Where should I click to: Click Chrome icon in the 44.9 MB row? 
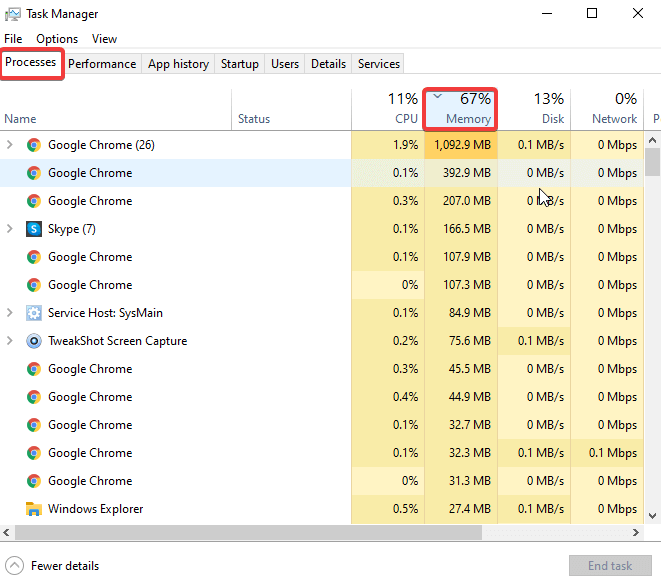tap(34, 397)
